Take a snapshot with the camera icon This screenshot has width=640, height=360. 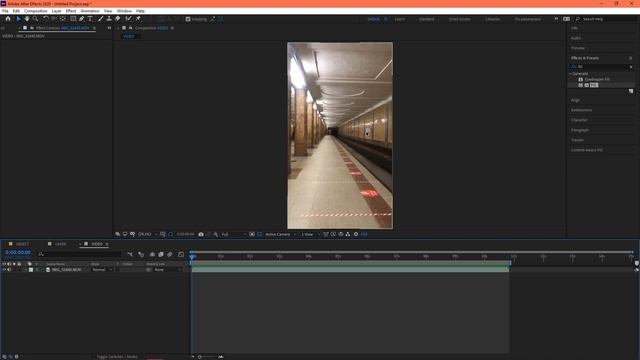(x=201, y=234)
